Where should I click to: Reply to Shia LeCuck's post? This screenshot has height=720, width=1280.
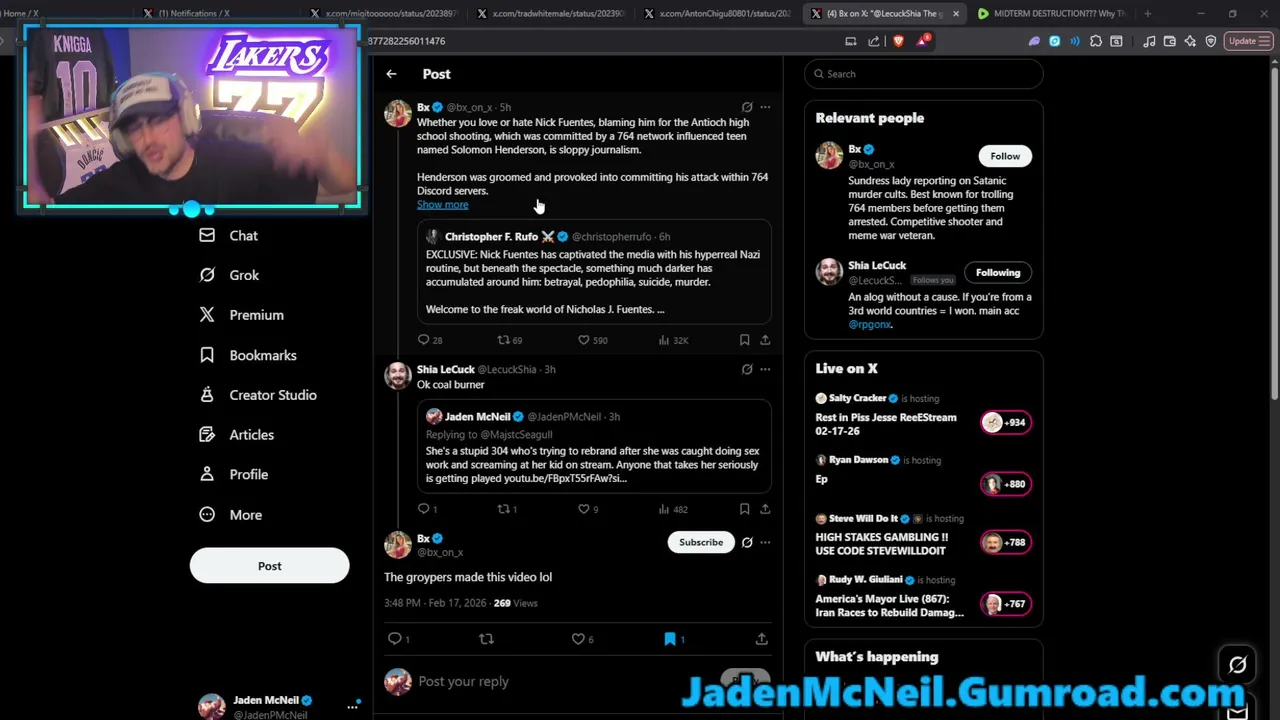(x=423, y=509)
